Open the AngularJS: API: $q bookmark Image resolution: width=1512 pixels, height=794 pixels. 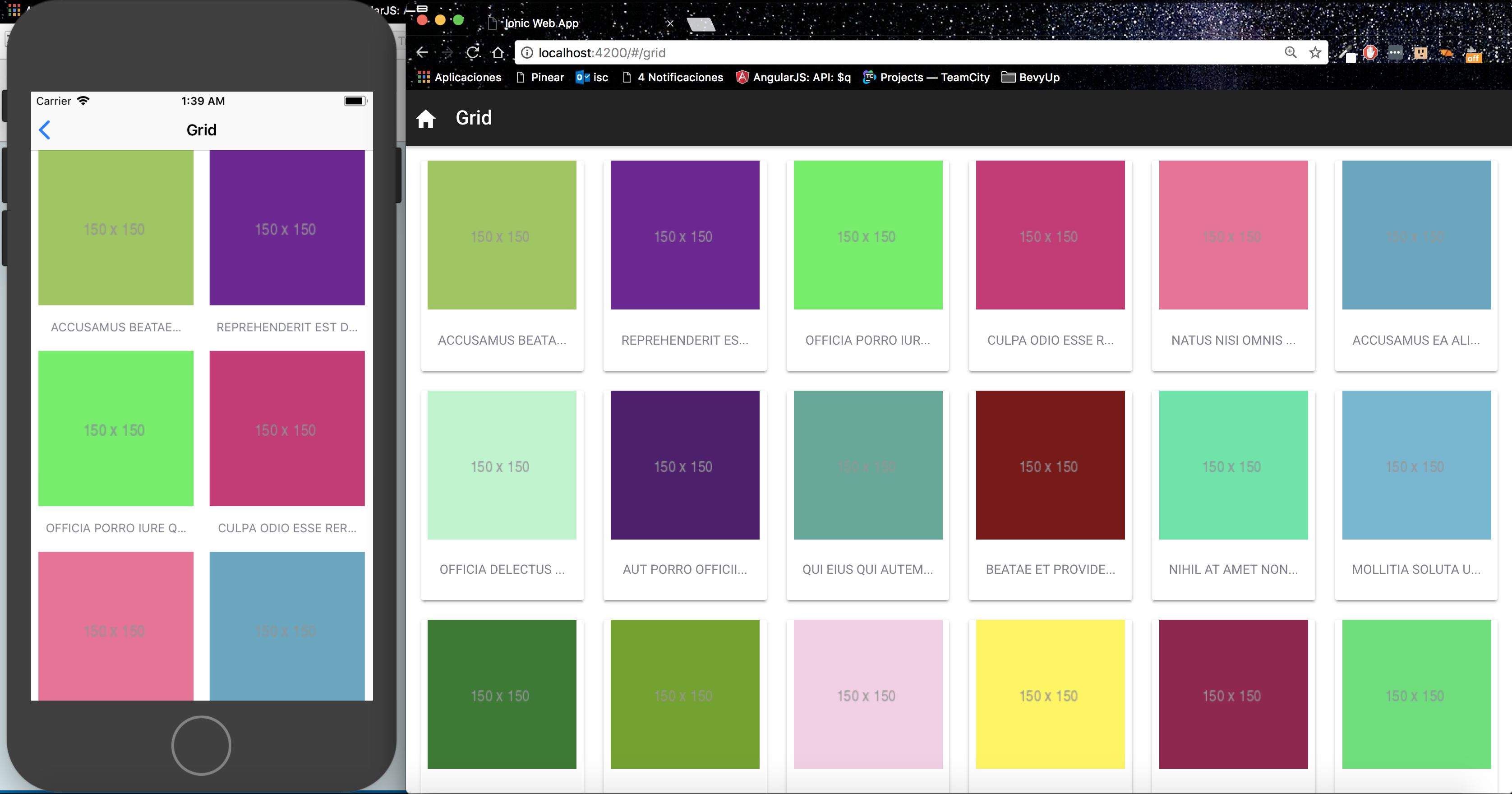[793, 78]
